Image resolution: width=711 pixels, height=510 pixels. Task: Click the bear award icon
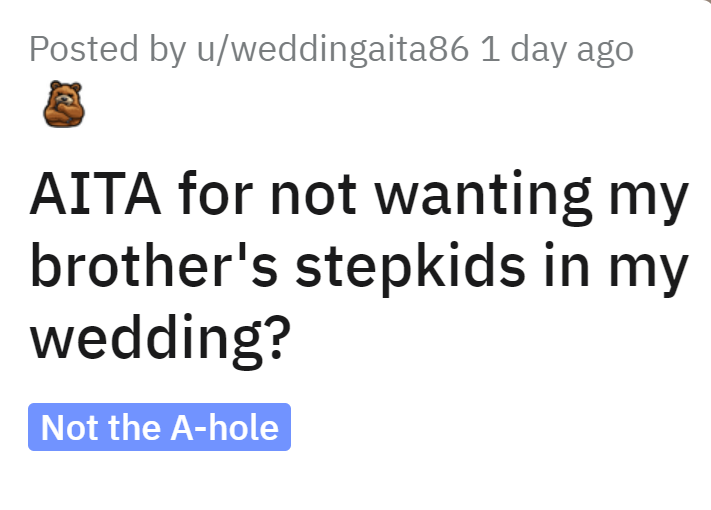[x=64, y=103]
